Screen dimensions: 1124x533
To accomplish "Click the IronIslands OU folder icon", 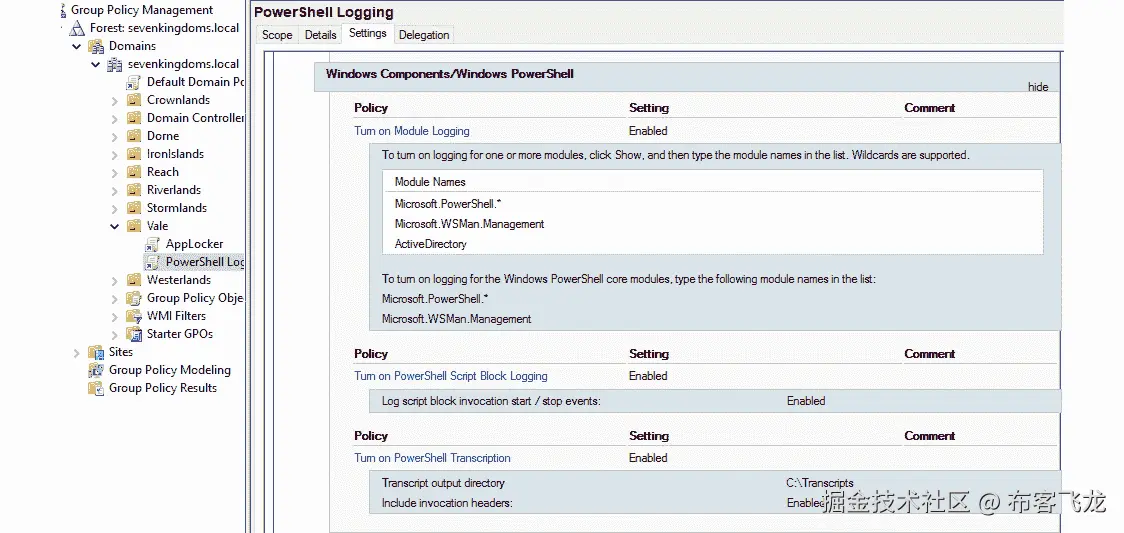I will pyautogui.click(x=134, y=153).
